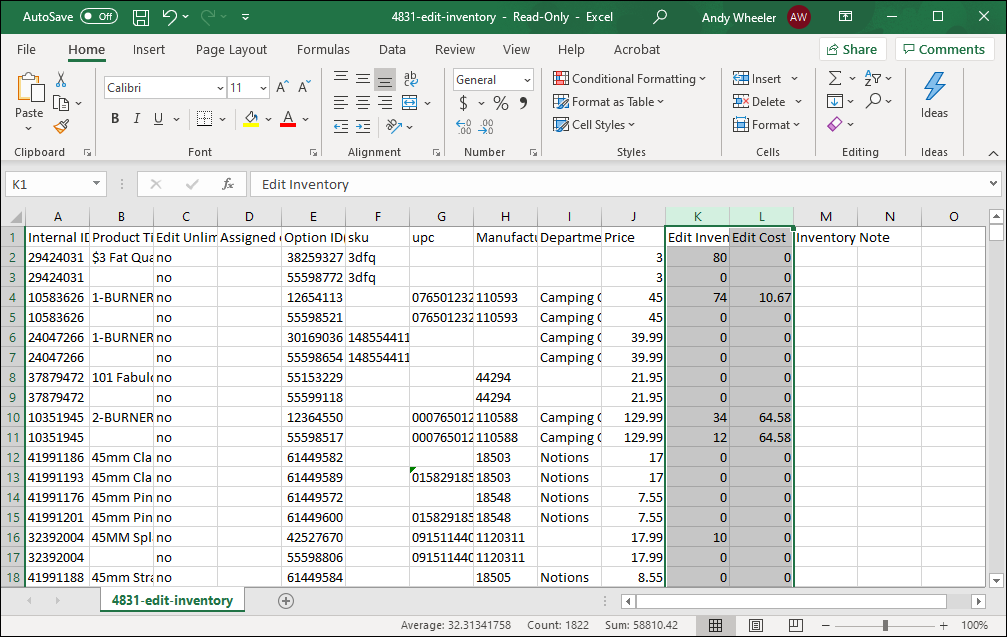Click the Paste clipboard icon
This screenshot has height=637, width=1007.
pyautogui.click(x=30, y=87)
